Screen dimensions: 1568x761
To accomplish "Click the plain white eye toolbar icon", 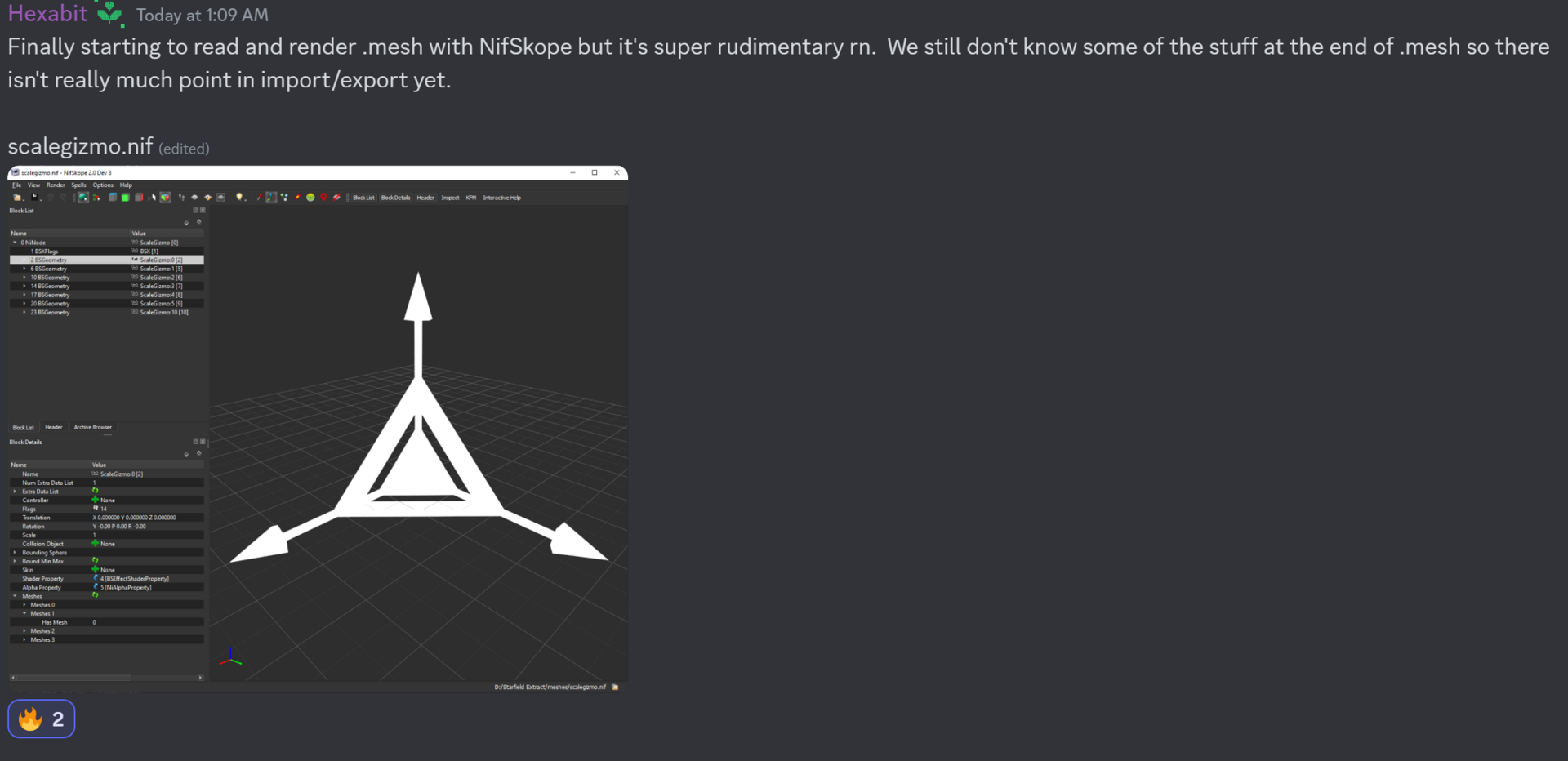I will tap(194, 198).
